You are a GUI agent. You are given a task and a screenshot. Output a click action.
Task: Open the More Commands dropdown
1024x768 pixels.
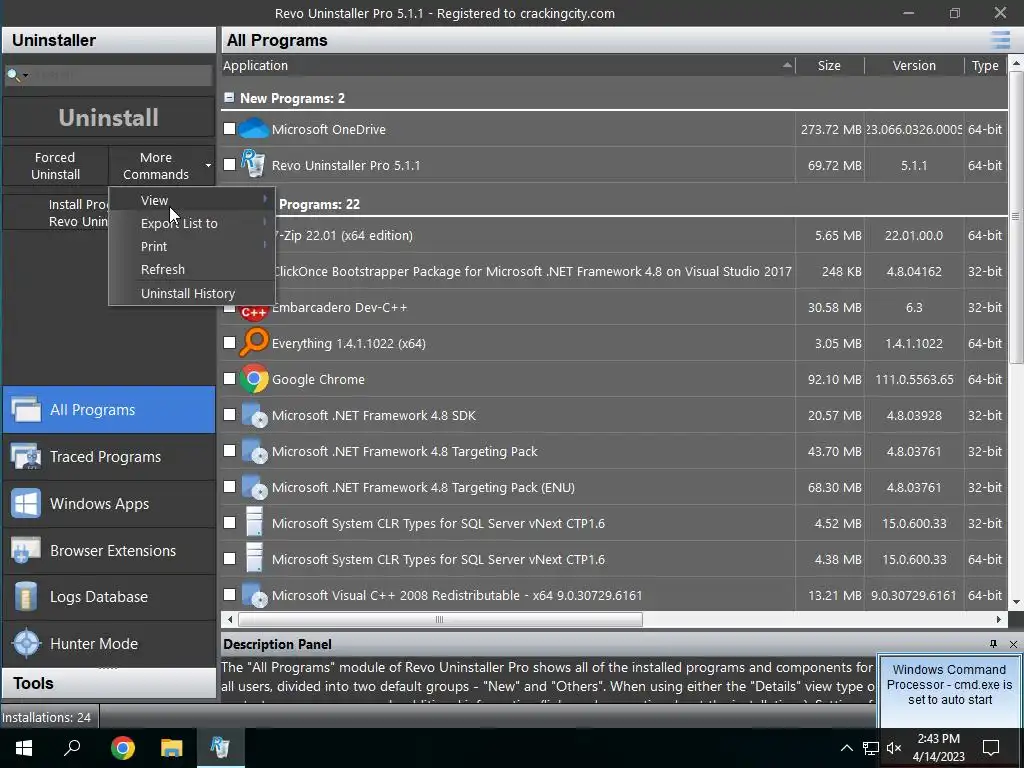161,165
